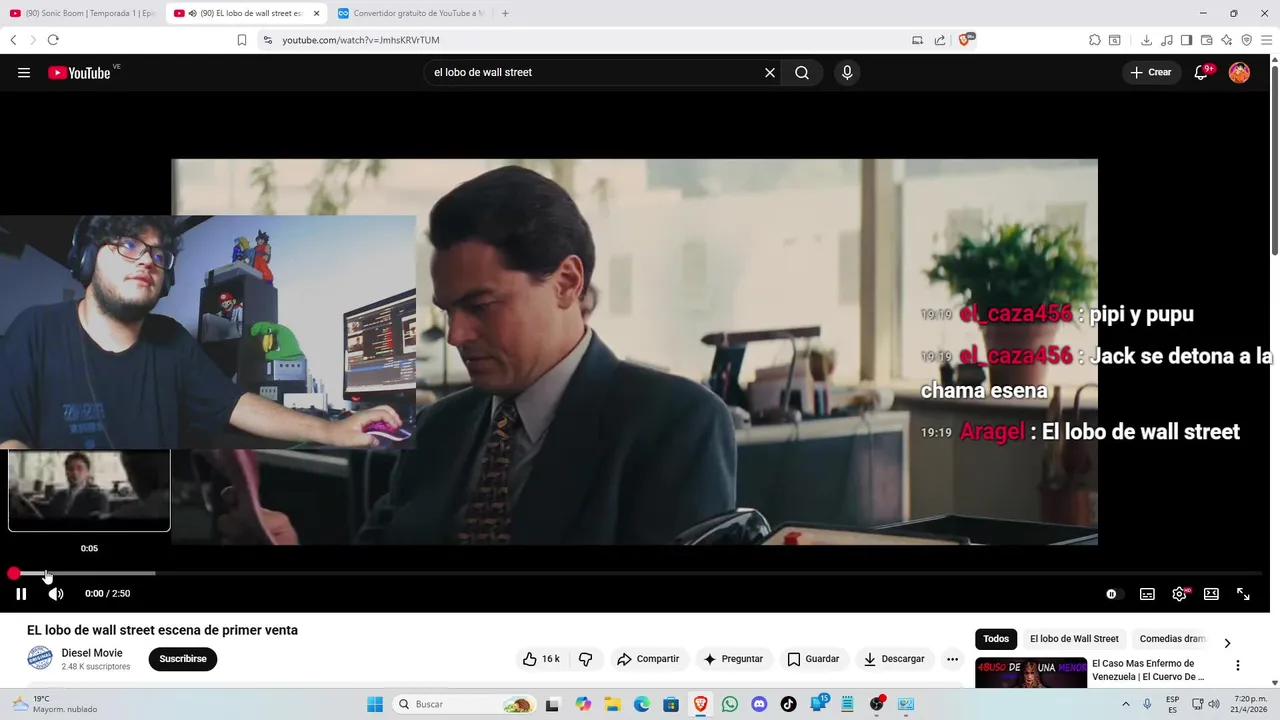Share the video with Compartir

pos(648,659)
